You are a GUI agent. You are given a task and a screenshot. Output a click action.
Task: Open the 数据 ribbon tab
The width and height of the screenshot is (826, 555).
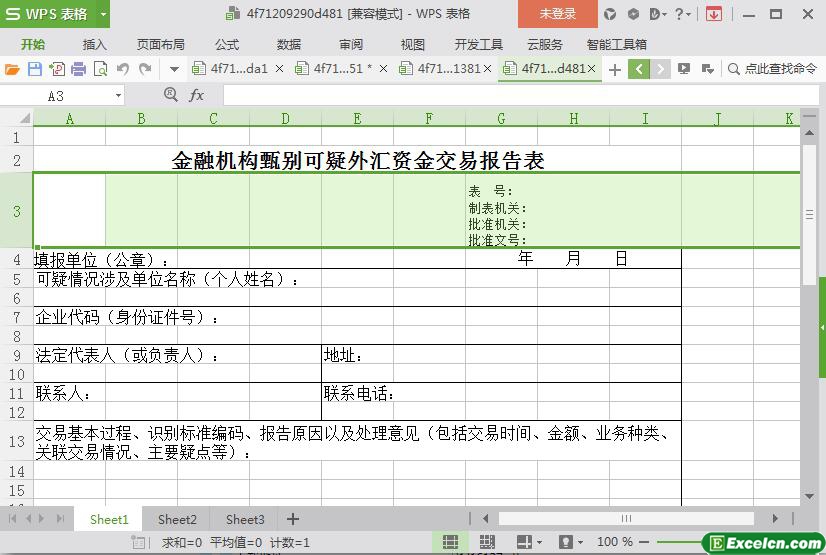pyautogui.click(x=289, y=44)
